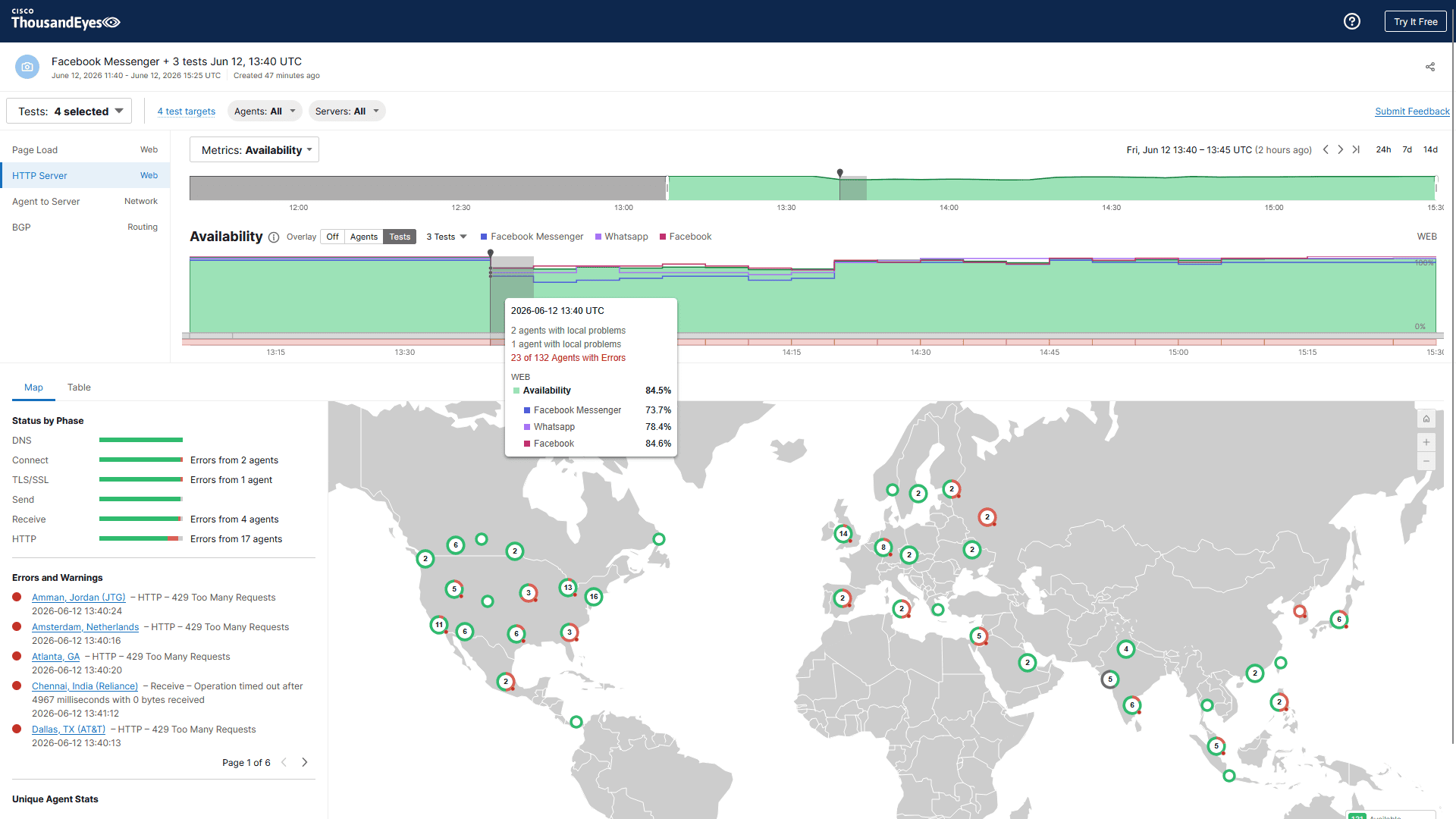This screenshot has width=1456, height=819.
Task: Open the Tests: 4 selected dropdown
Action: [x=69, y=111]
